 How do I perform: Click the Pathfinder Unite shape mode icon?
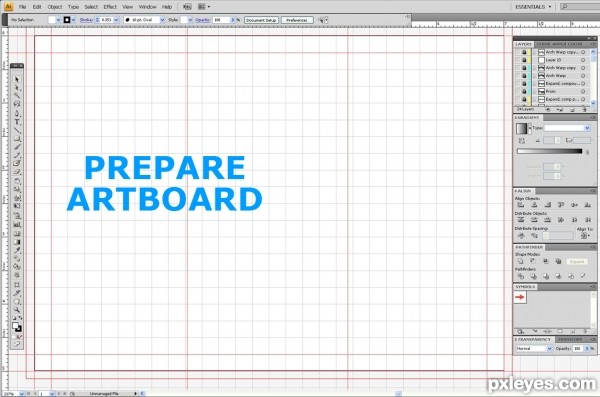520,261
